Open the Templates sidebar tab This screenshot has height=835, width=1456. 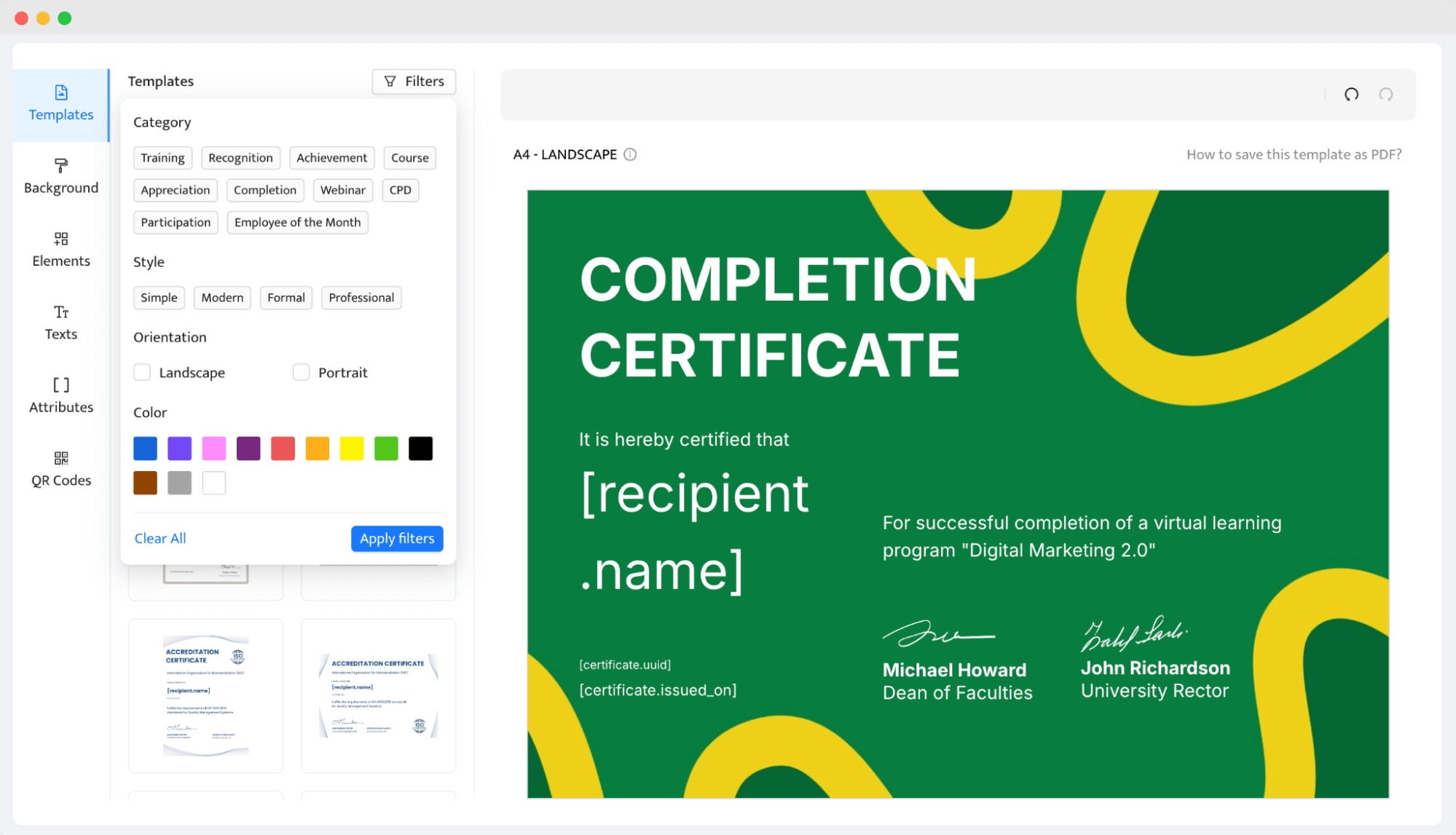click(61, 104)
